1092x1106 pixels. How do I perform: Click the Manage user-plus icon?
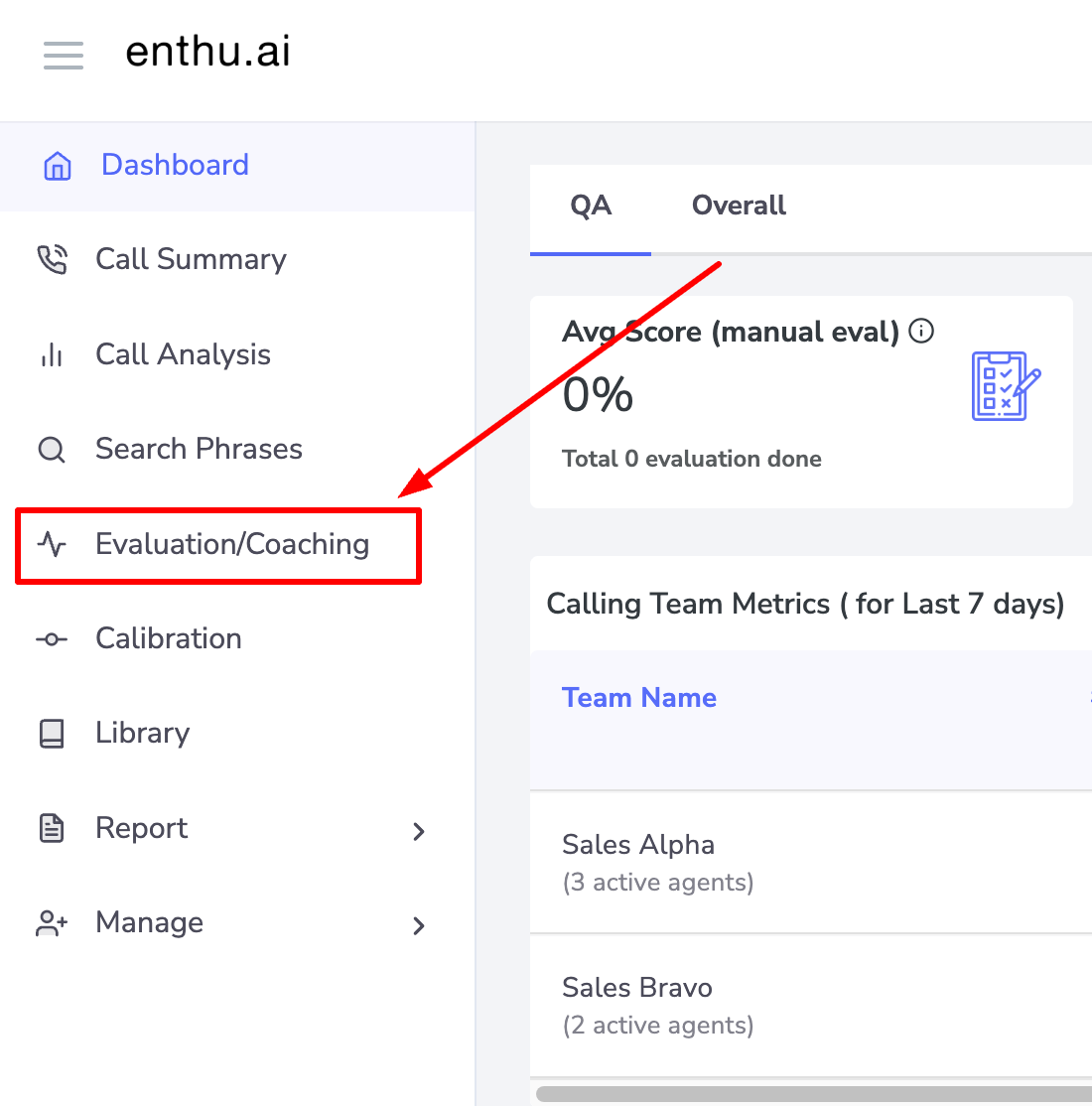(x=52, y=922)
